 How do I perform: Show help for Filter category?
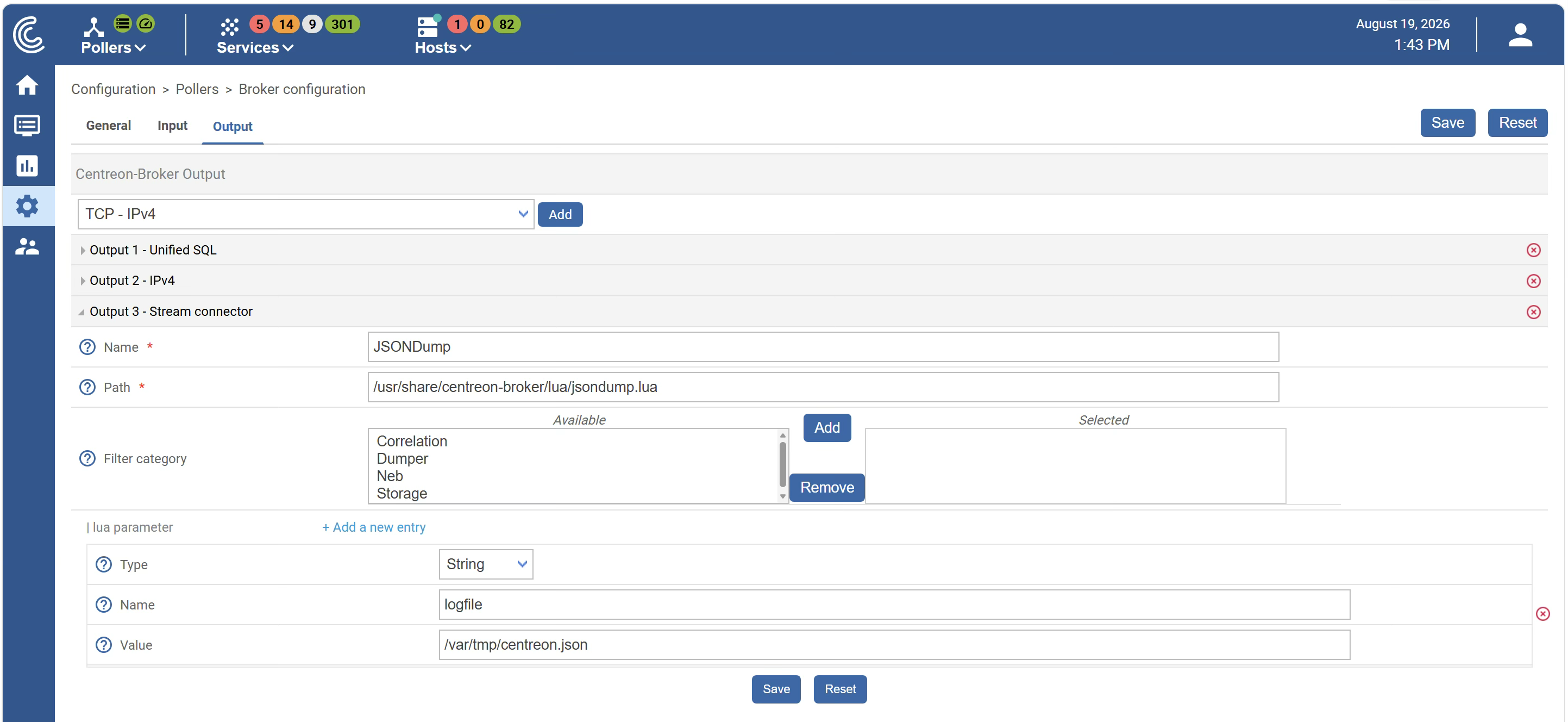click(87, 459)
